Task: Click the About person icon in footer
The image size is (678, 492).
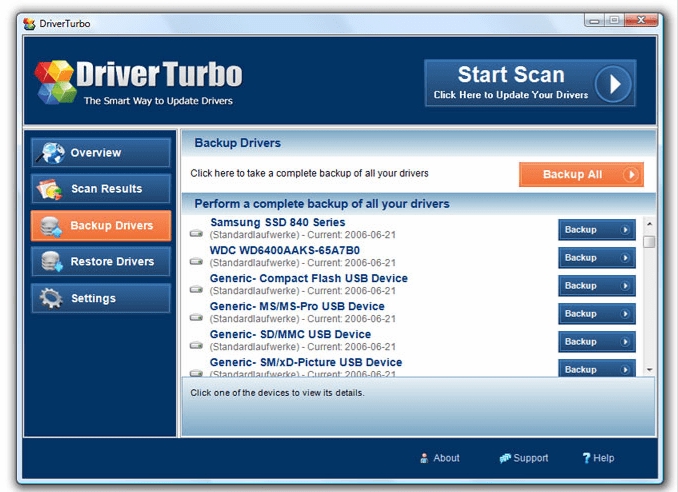Action: [424, 458]
